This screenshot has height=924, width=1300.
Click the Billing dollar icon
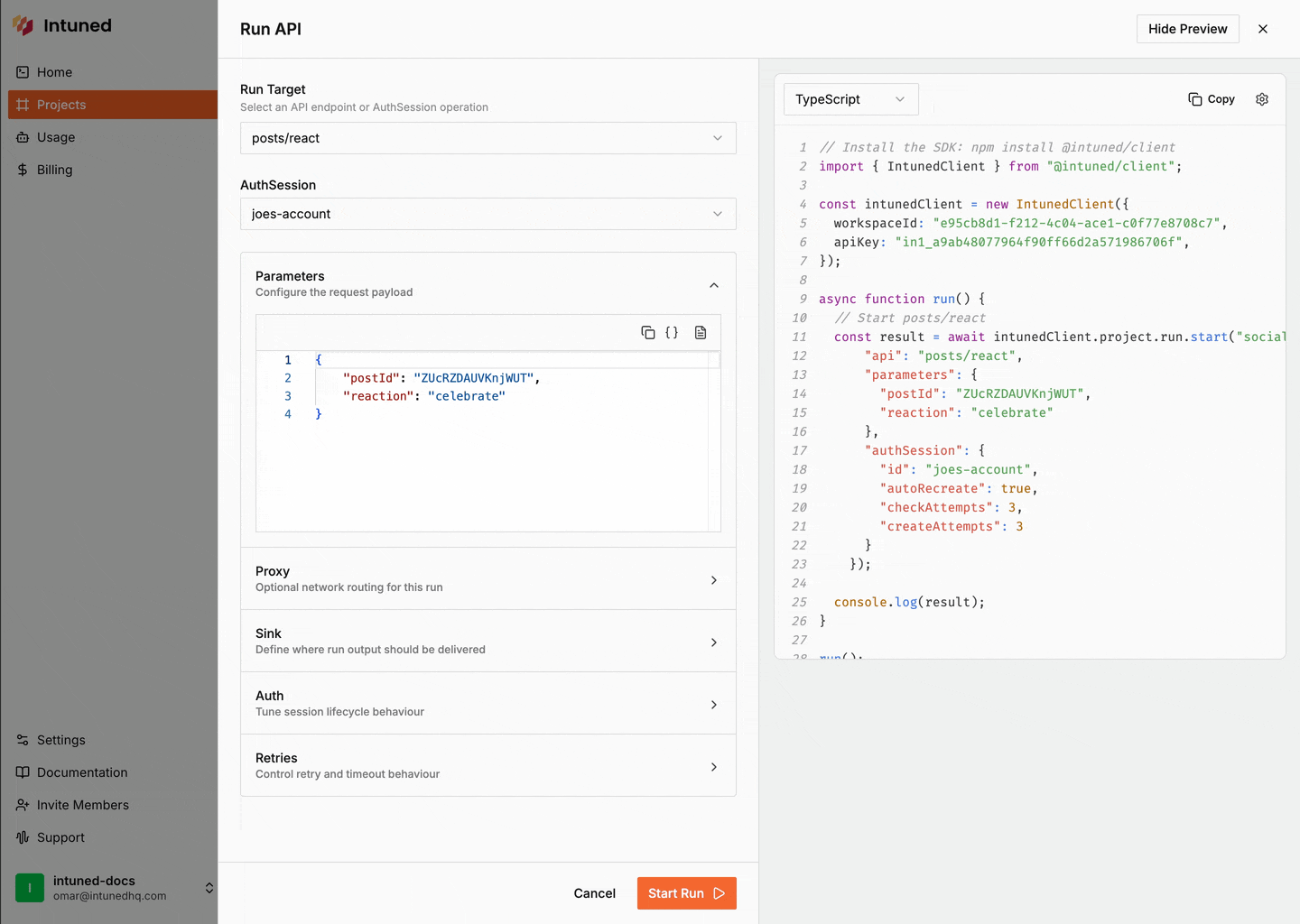click(x=23, y=170)
